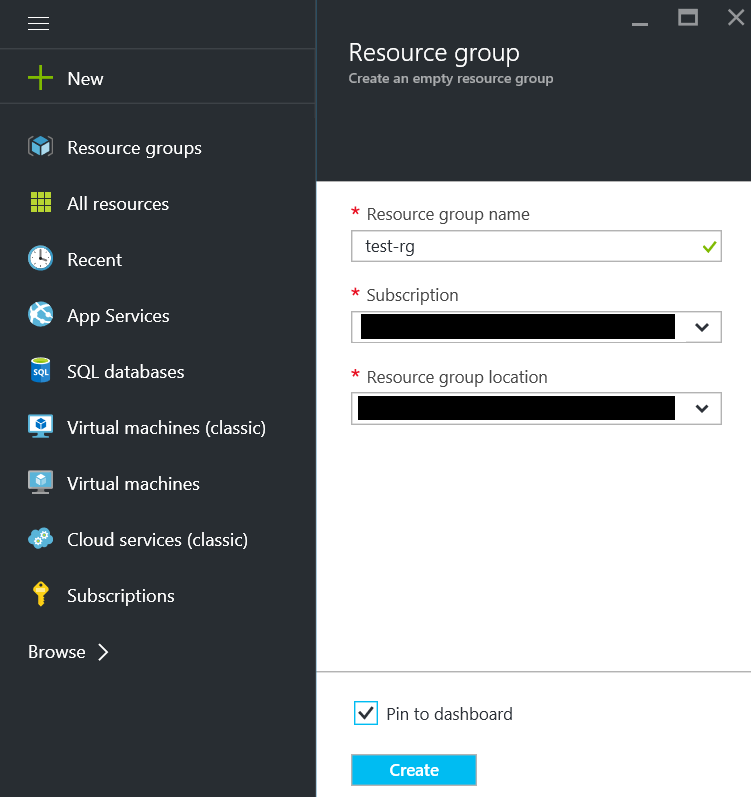This screenshot has width=751, height=797.
Task: Click the Recent clock icon
Action: 41,258
